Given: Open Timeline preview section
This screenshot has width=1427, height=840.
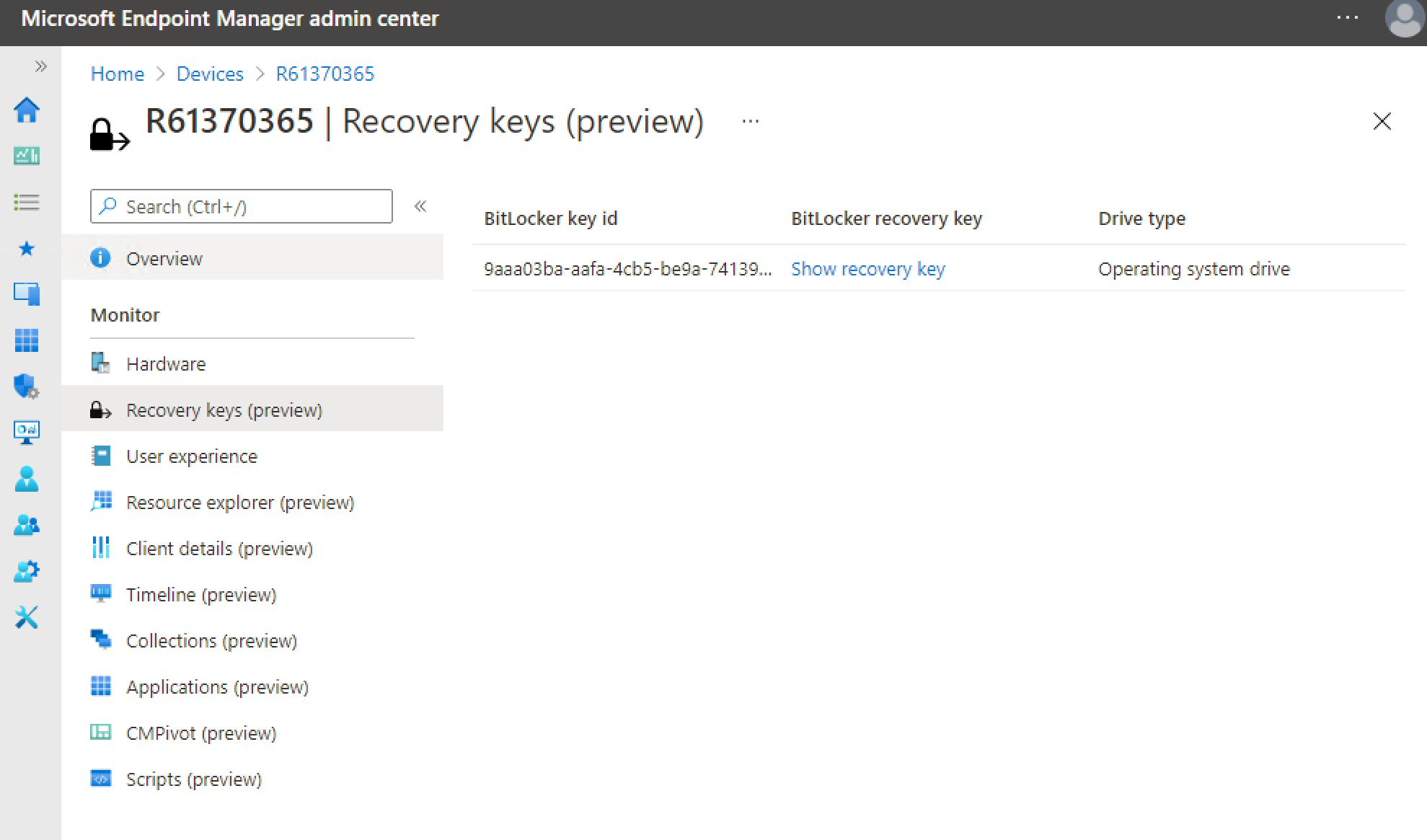Looking at the screenshot, I should click(200, 594).
